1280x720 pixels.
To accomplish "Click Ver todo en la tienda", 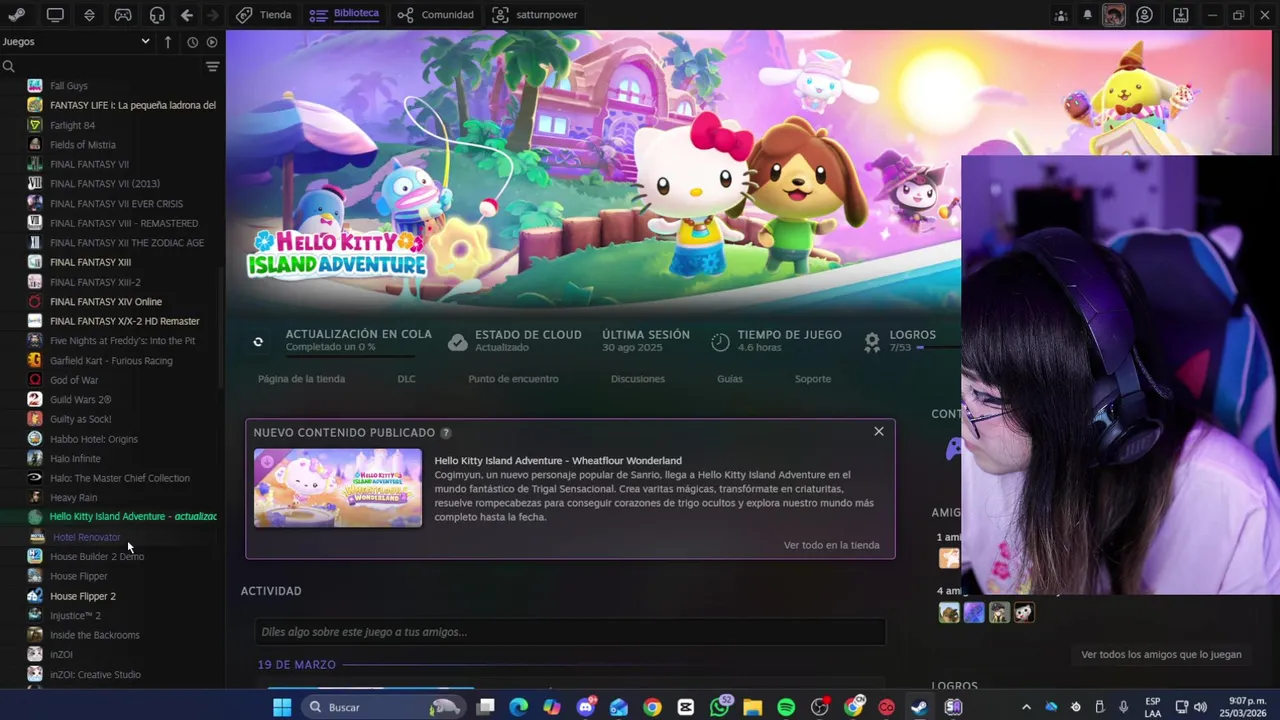I will 831,545.
